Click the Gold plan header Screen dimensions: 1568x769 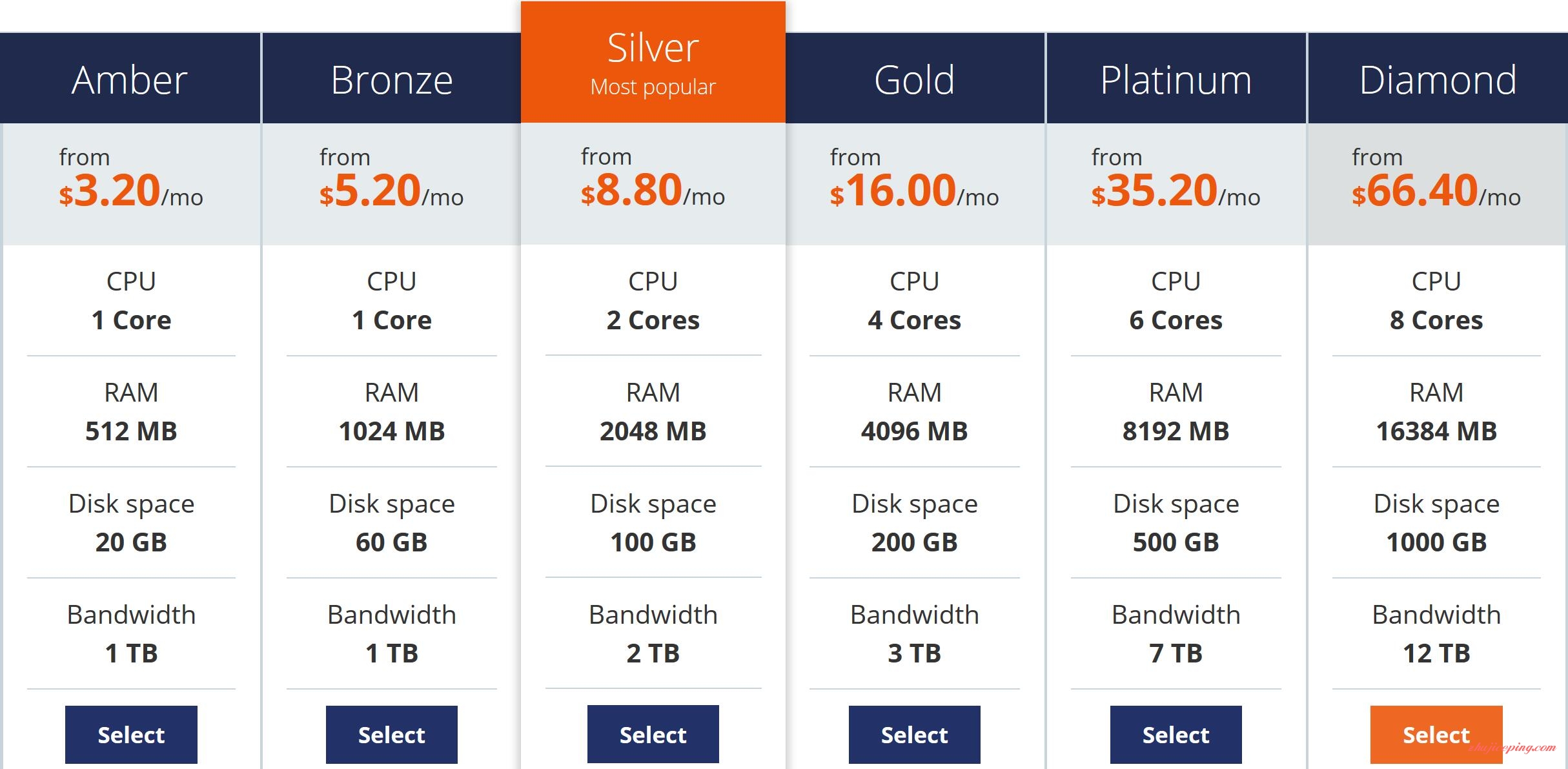914,79
